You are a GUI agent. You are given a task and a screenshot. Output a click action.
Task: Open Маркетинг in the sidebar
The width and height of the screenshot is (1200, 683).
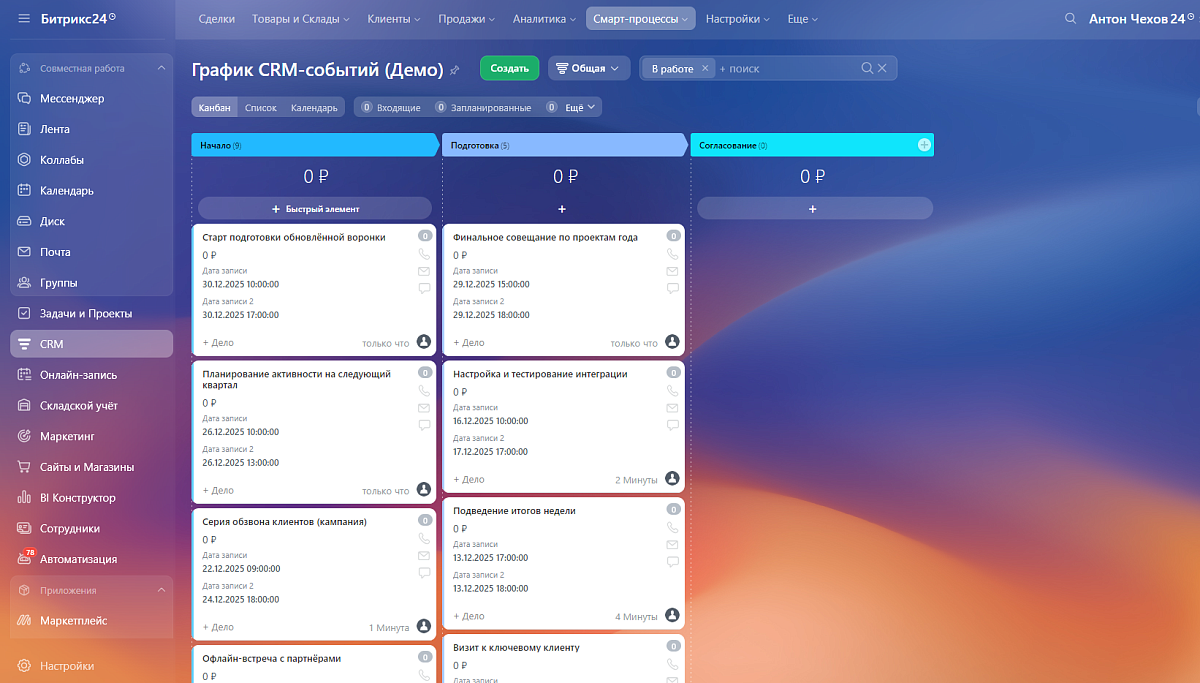tap(70, 436)
